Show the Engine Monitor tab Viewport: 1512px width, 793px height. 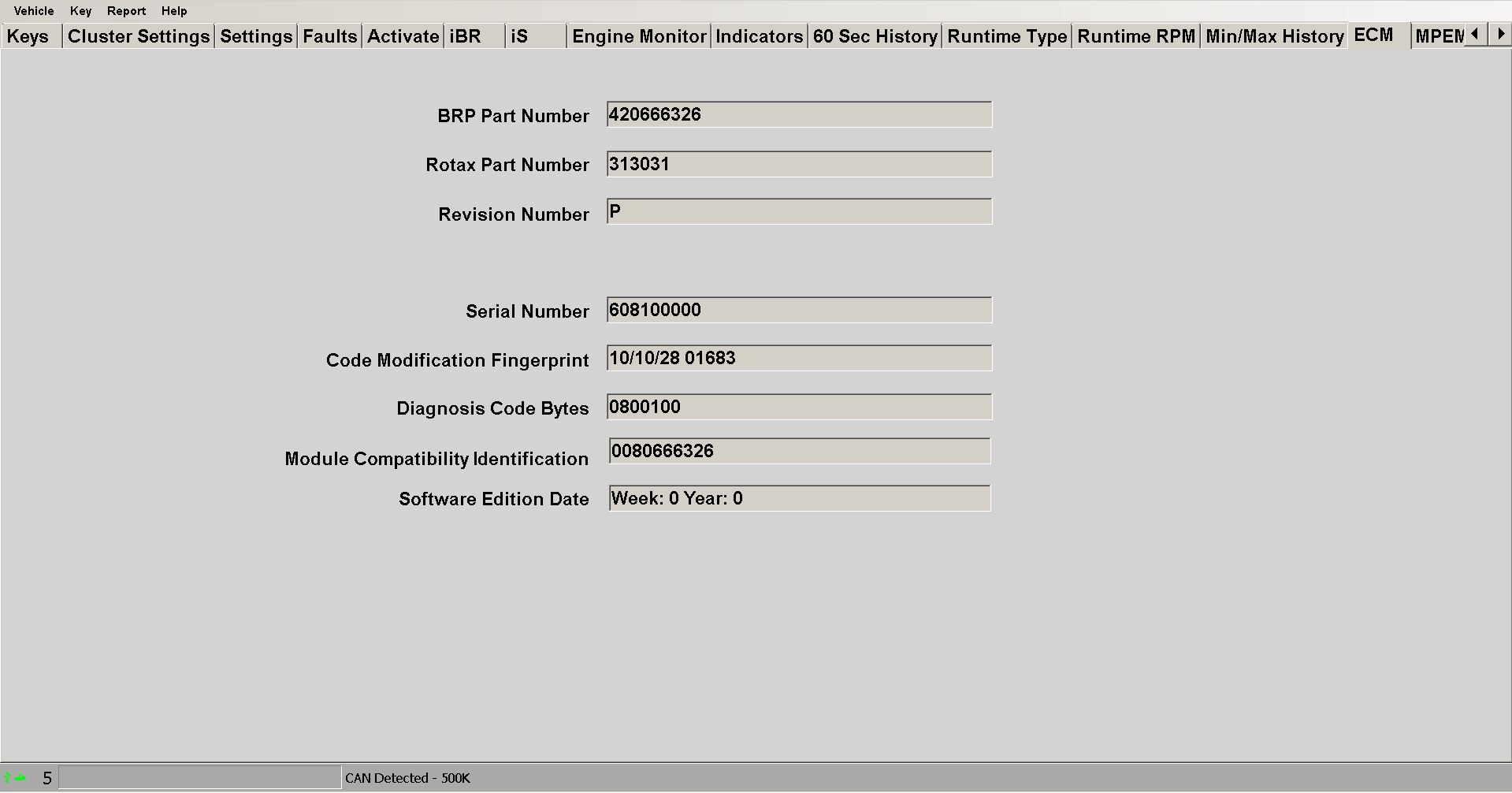pos(639,36)
